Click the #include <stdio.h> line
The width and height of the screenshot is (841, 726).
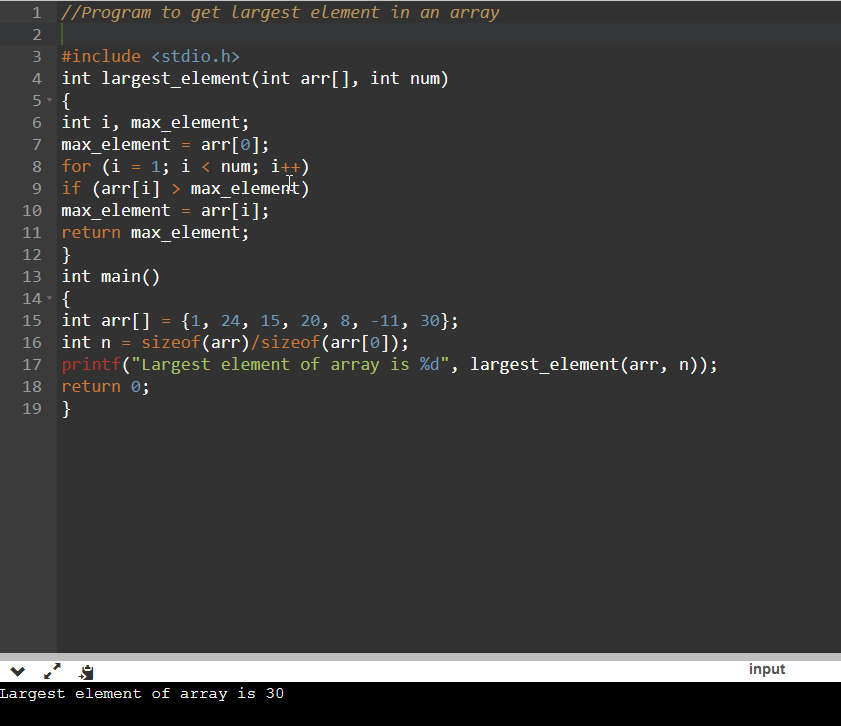150,56
